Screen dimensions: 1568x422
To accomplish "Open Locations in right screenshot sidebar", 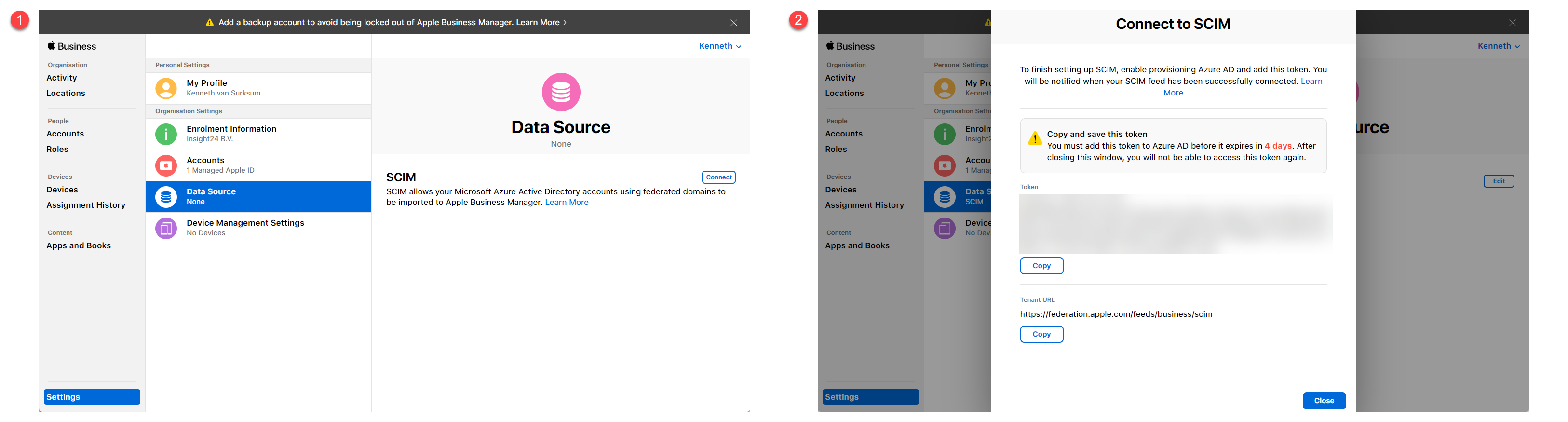I will pyautogui.click(x=844, y=93).
